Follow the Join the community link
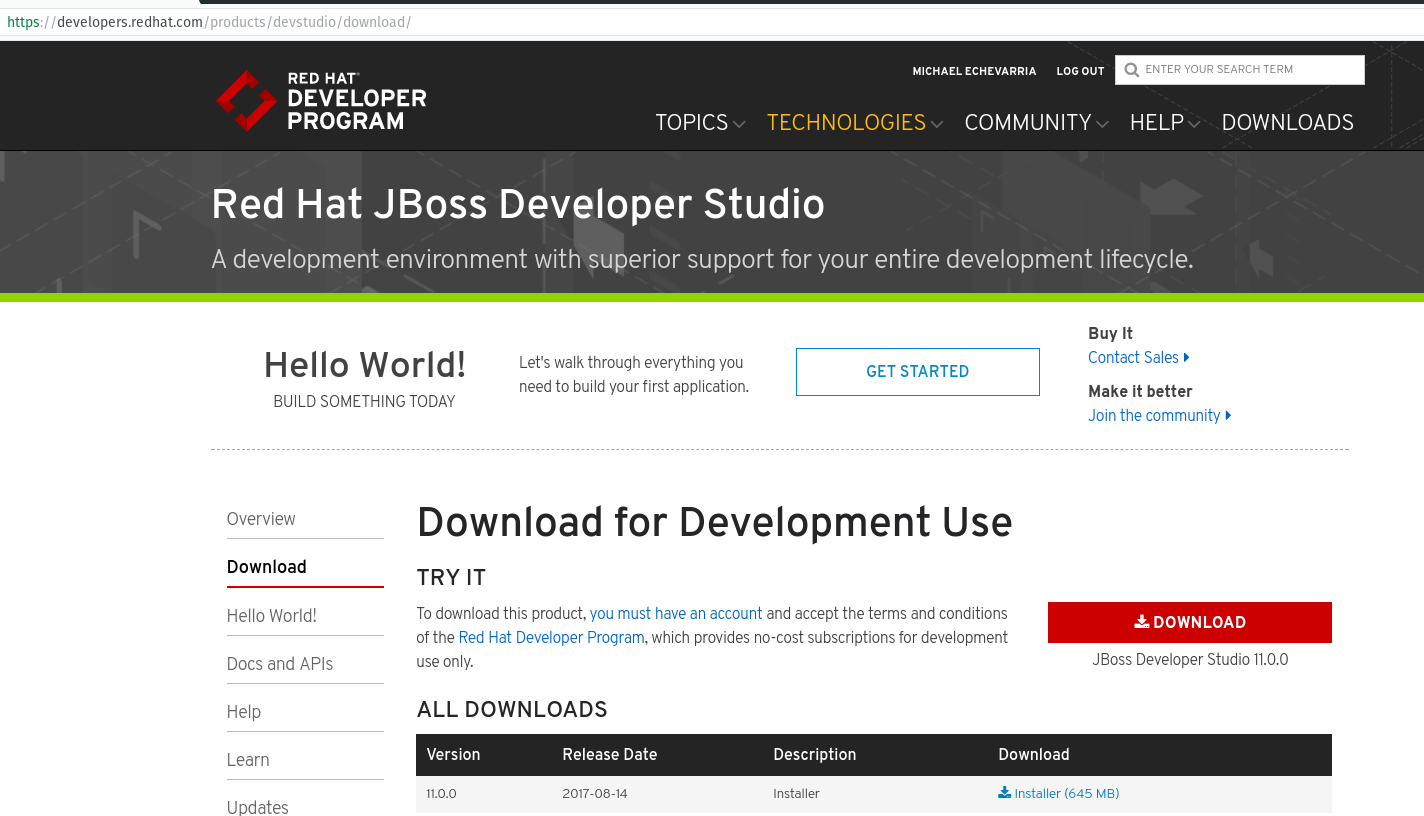 (x=1154, y=415)
